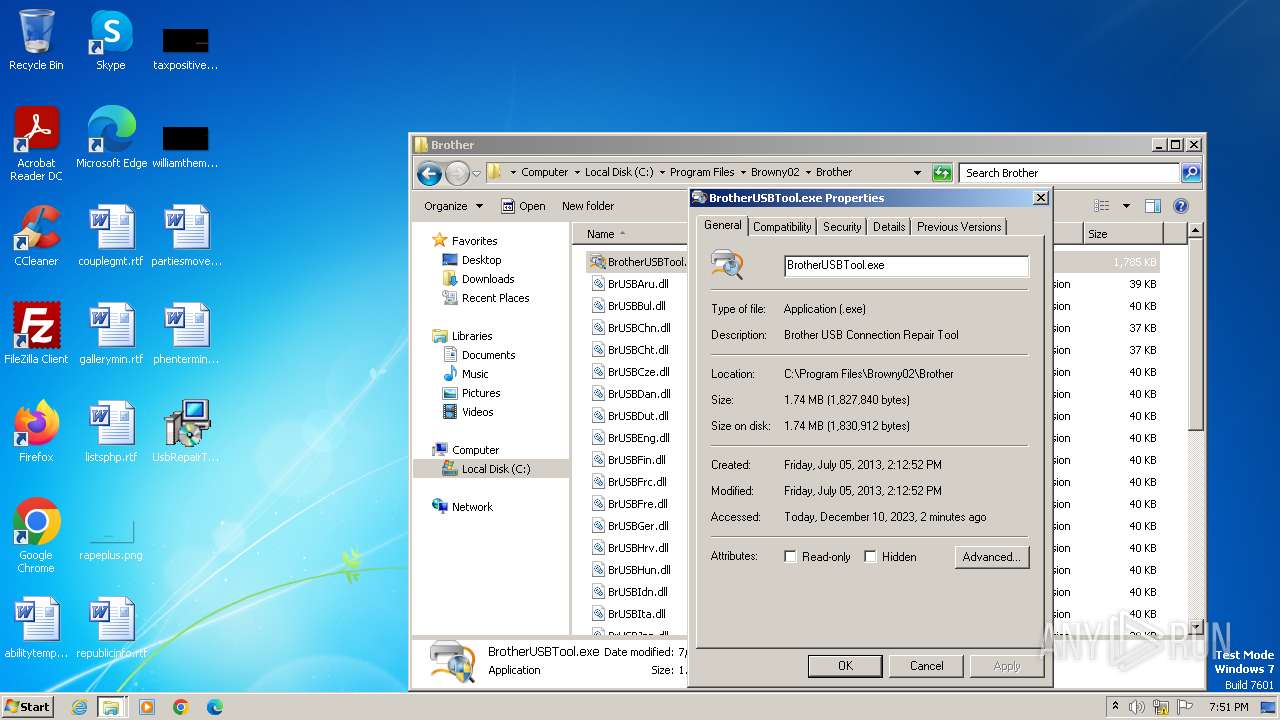
Task: Select Downloads in Favorites
Action: (x=488, y=279)
